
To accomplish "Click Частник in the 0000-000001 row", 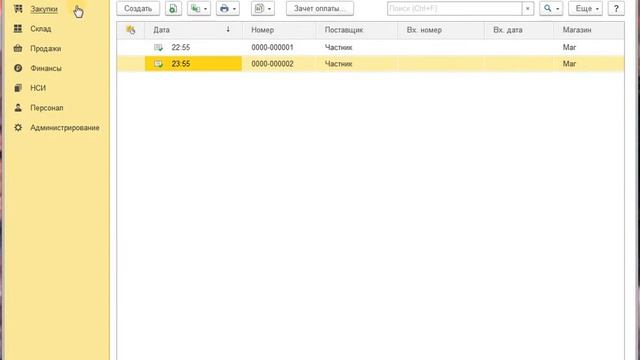I will [x=338, y=47].
